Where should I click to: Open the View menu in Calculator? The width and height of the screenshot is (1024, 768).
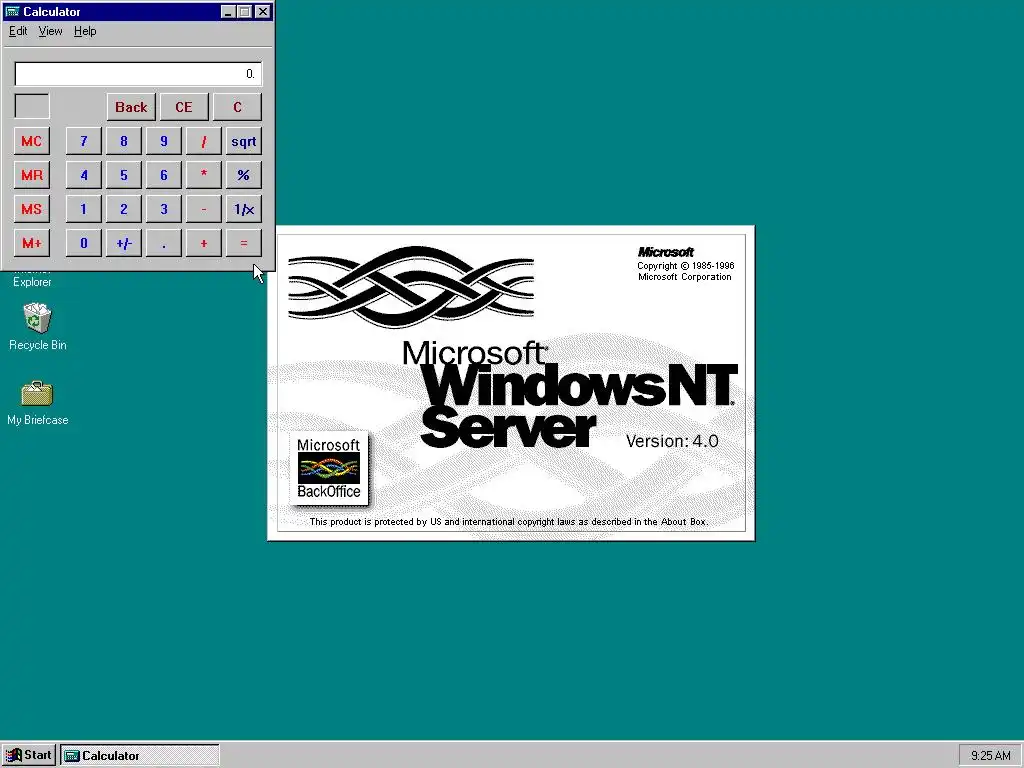[50, 31]
